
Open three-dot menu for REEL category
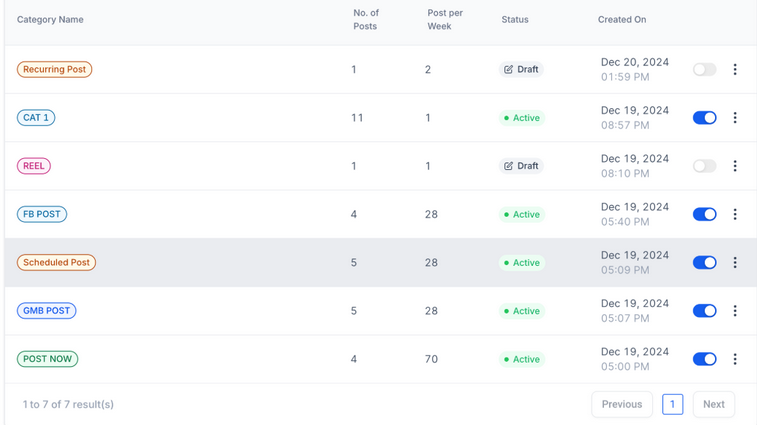pos(735,166)
